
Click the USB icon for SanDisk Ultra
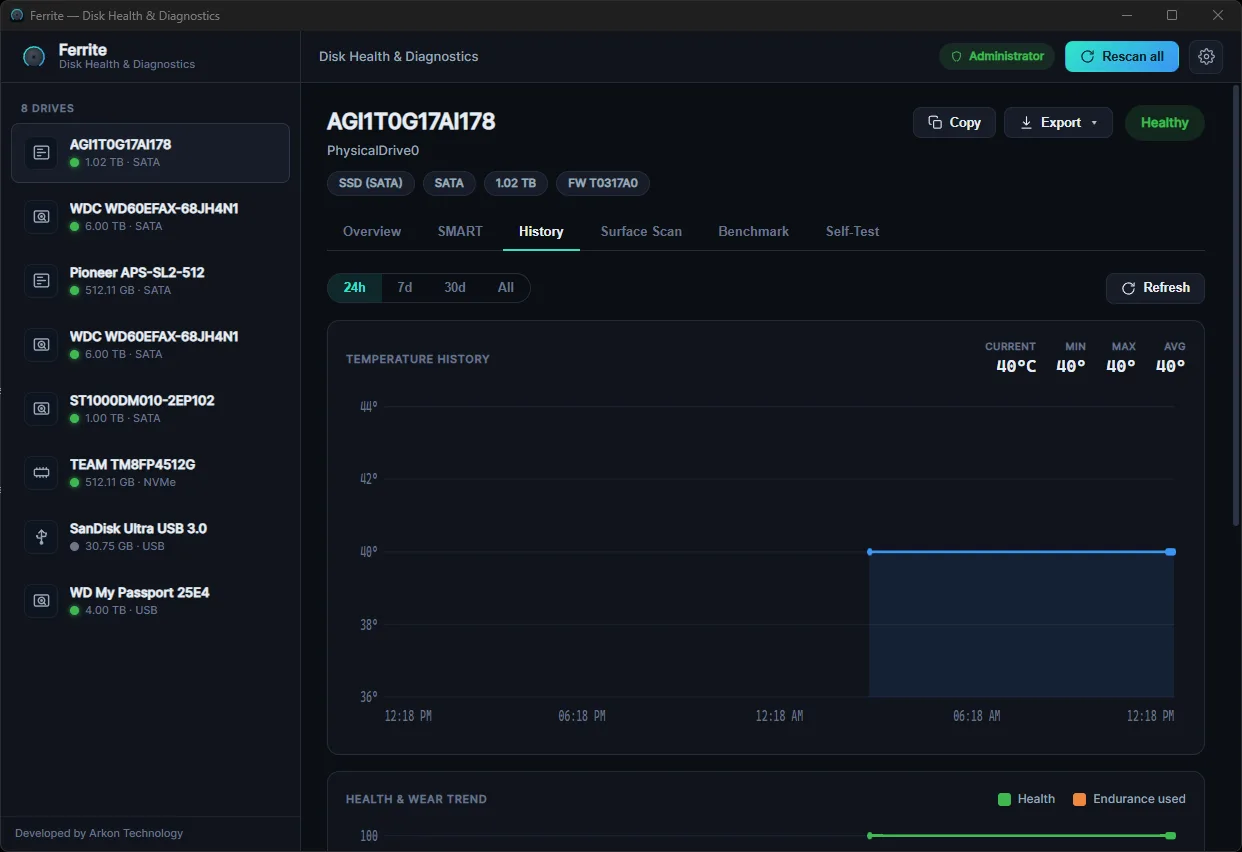pos(41,537)
